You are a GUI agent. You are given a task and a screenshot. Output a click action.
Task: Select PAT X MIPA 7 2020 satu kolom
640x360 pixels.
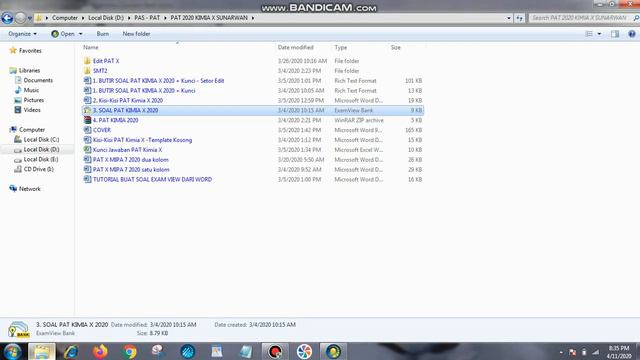pyautogui.click(x=131, y=169)
